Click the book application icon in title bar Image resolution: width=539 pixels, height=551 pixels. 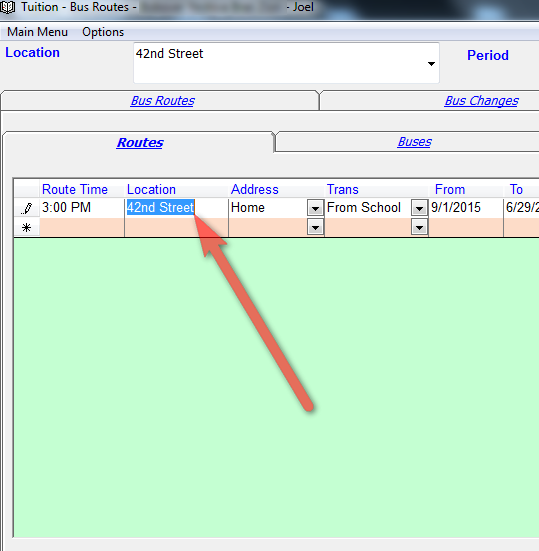coord(7,7)
